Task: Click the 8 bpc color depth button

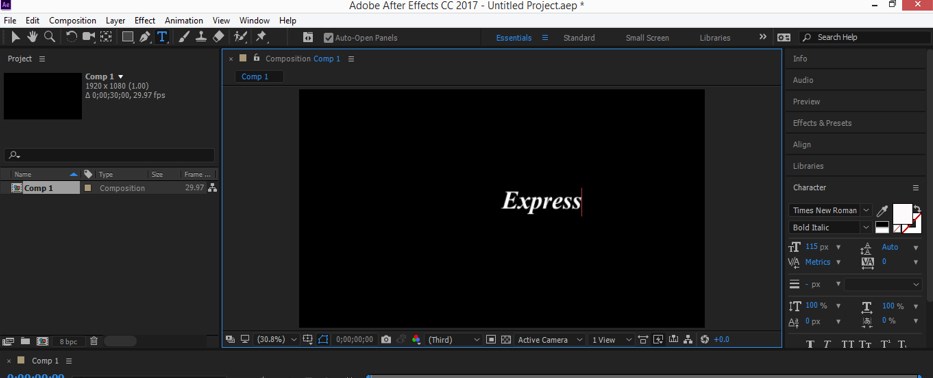Action: click(x=68, y=342)
